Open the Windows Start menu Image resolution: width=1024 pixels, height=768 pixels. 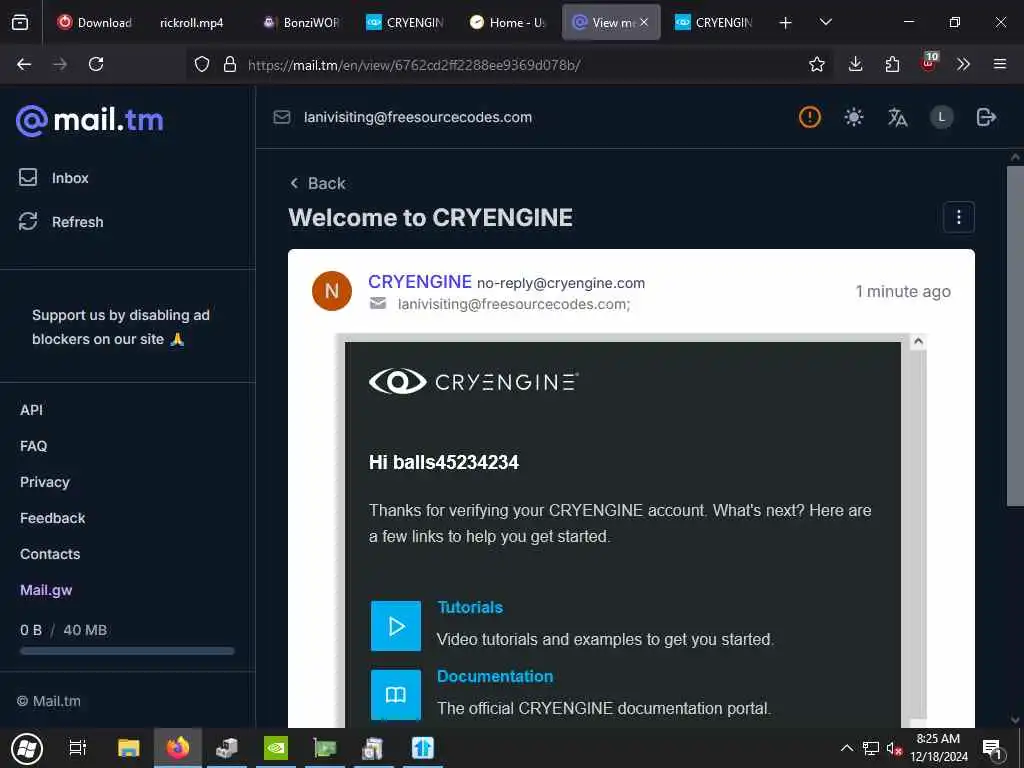click(27, 748)
